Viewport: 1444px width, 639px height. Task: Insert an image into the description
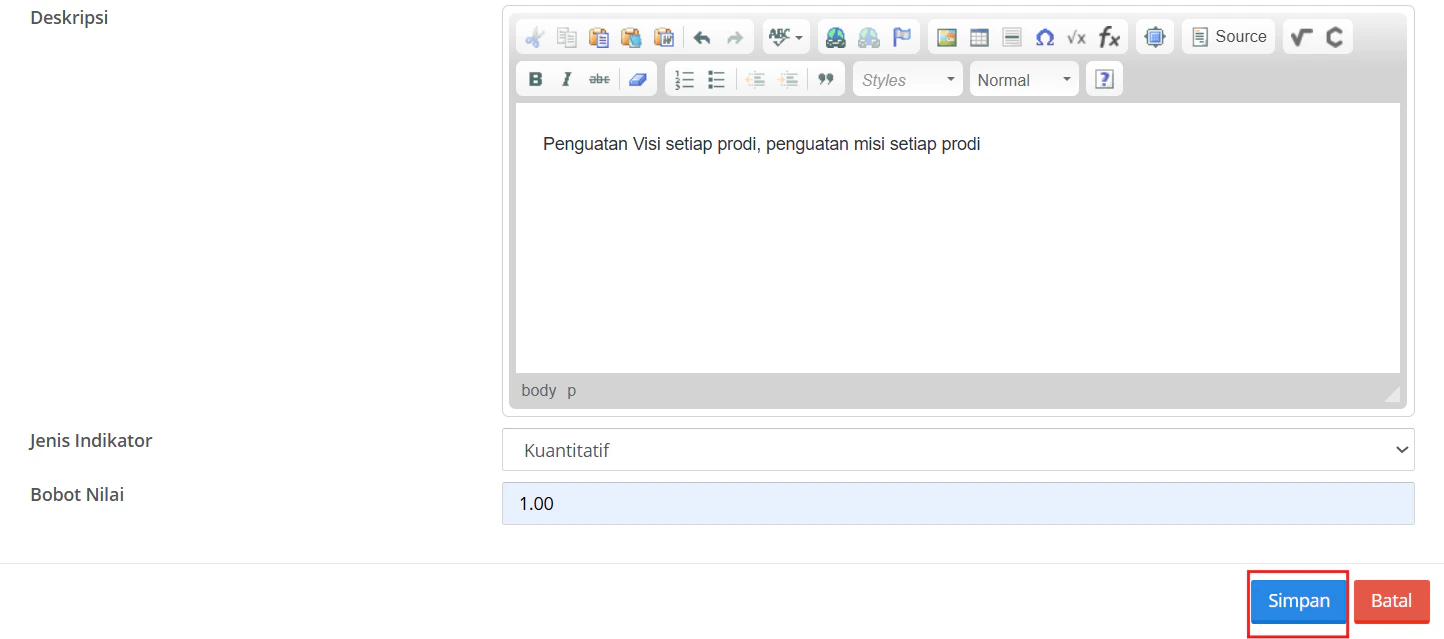[946, 36]
